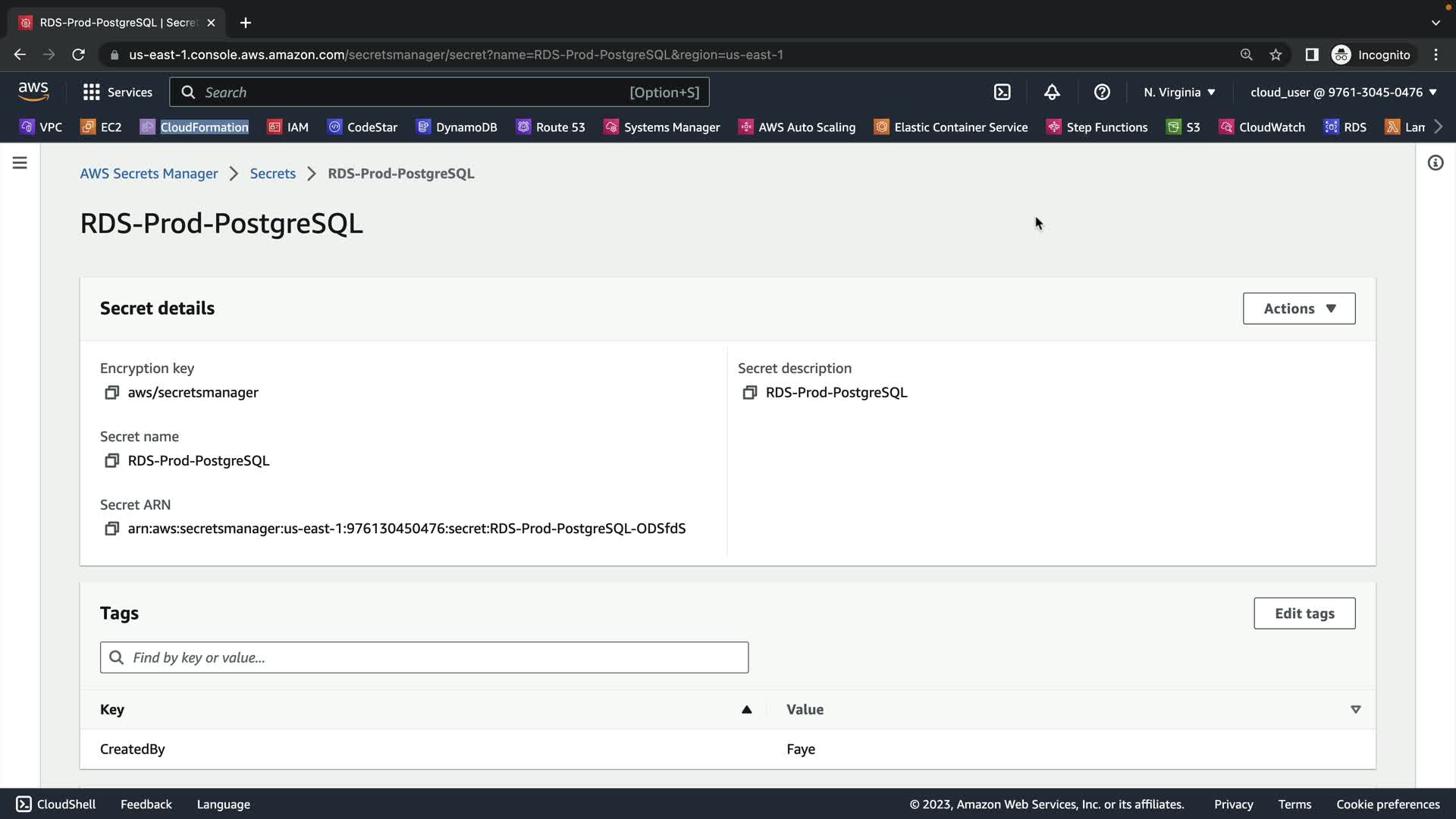This screenshot has height=819, width=1456.
Task: Copy the secret description text
Action: [x=749, y=392]
